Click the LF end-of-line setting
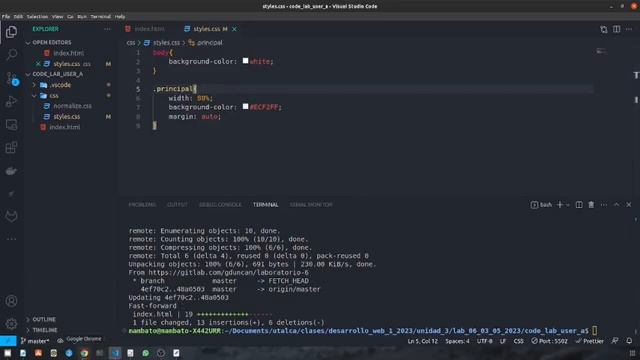Screen dimensions: 640x360 pos(503,341)
